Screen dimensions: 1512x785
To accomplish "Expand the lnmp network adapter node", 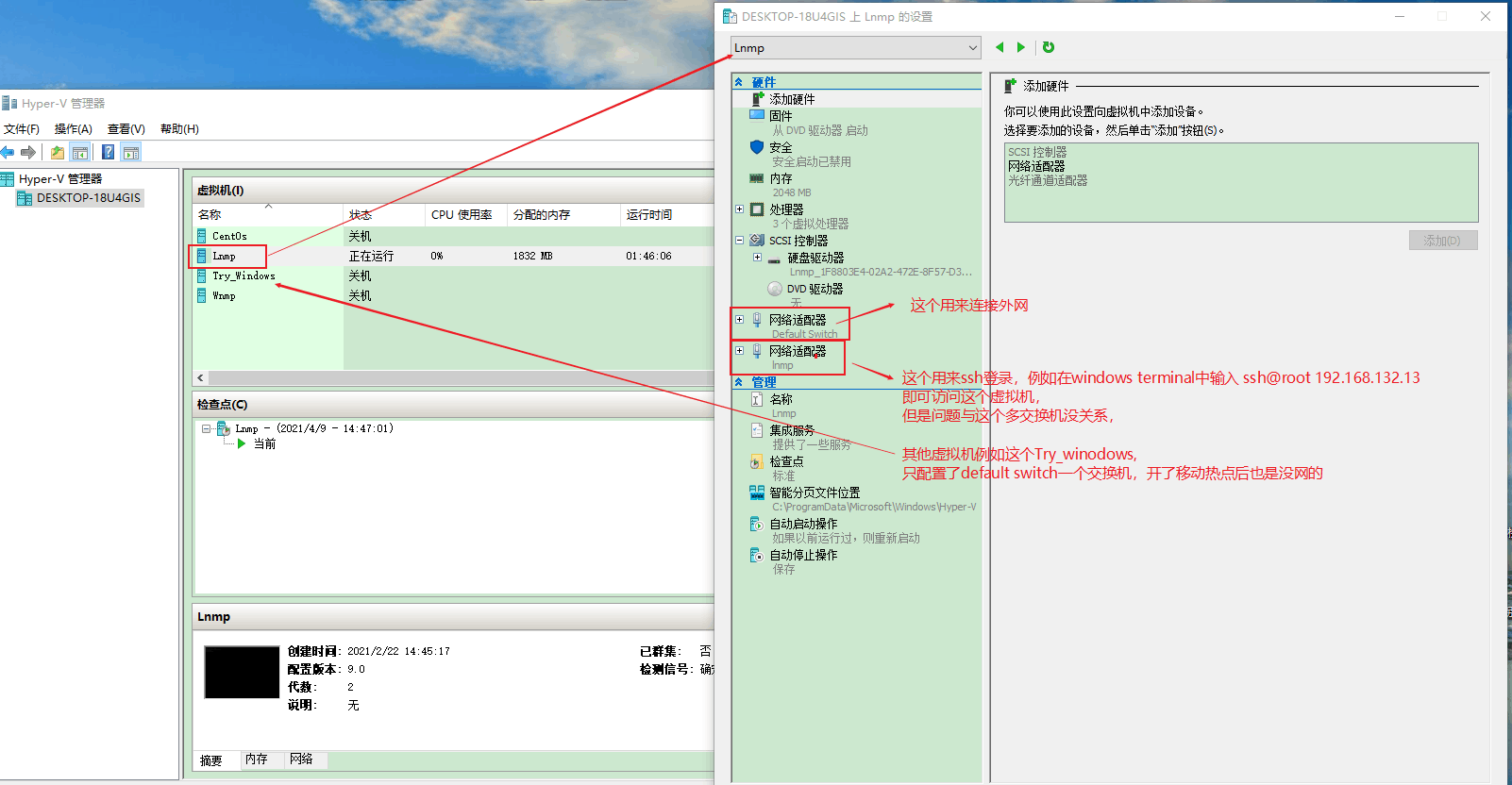I will coord(739,351).
